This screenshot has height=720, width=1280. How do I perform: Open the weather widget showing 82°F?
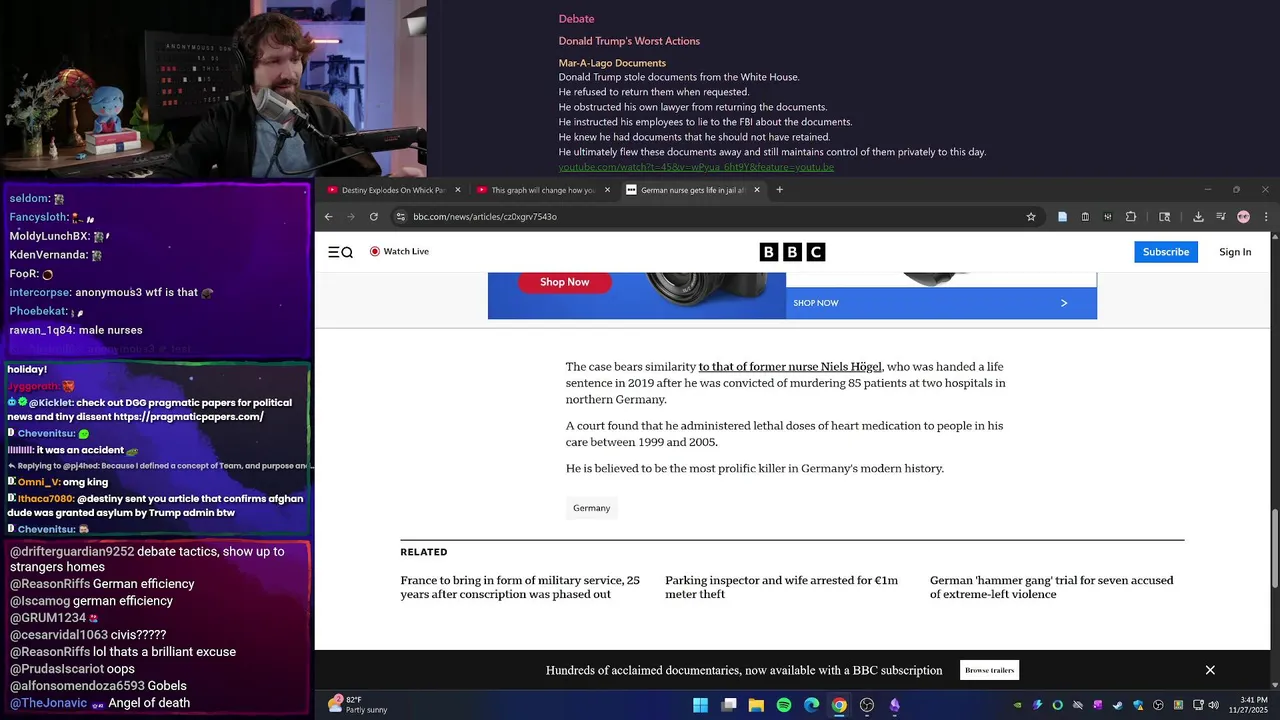pyautogui.click(x=359, y=705)
